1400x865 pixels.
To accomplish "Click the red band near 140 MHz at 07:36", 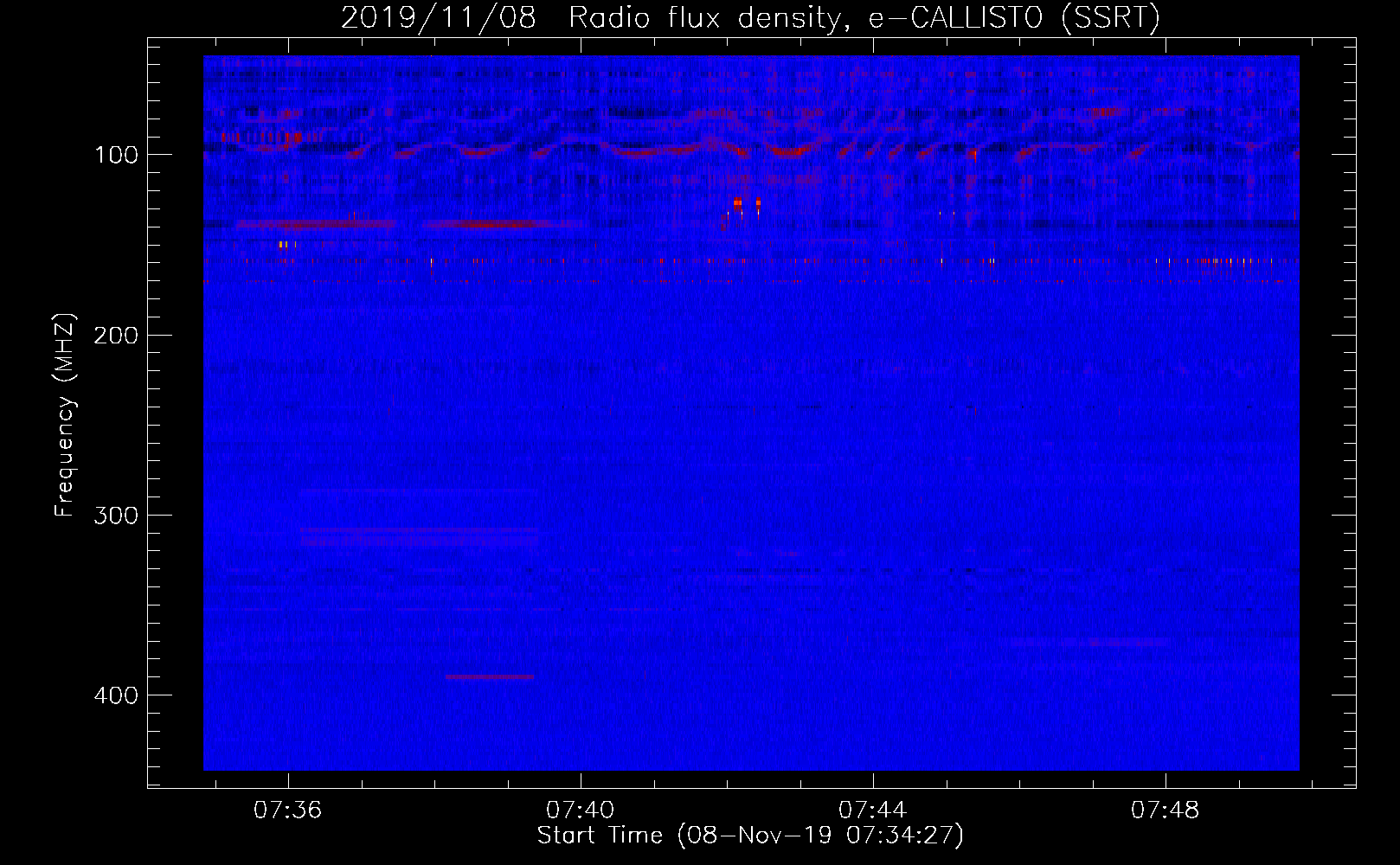I will coord(316,224).
